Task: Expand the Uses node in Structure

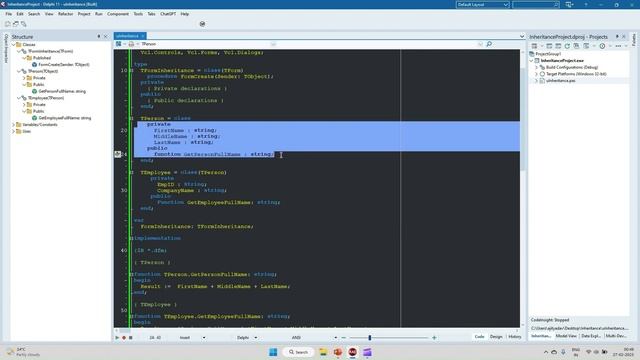Action: 13,131
